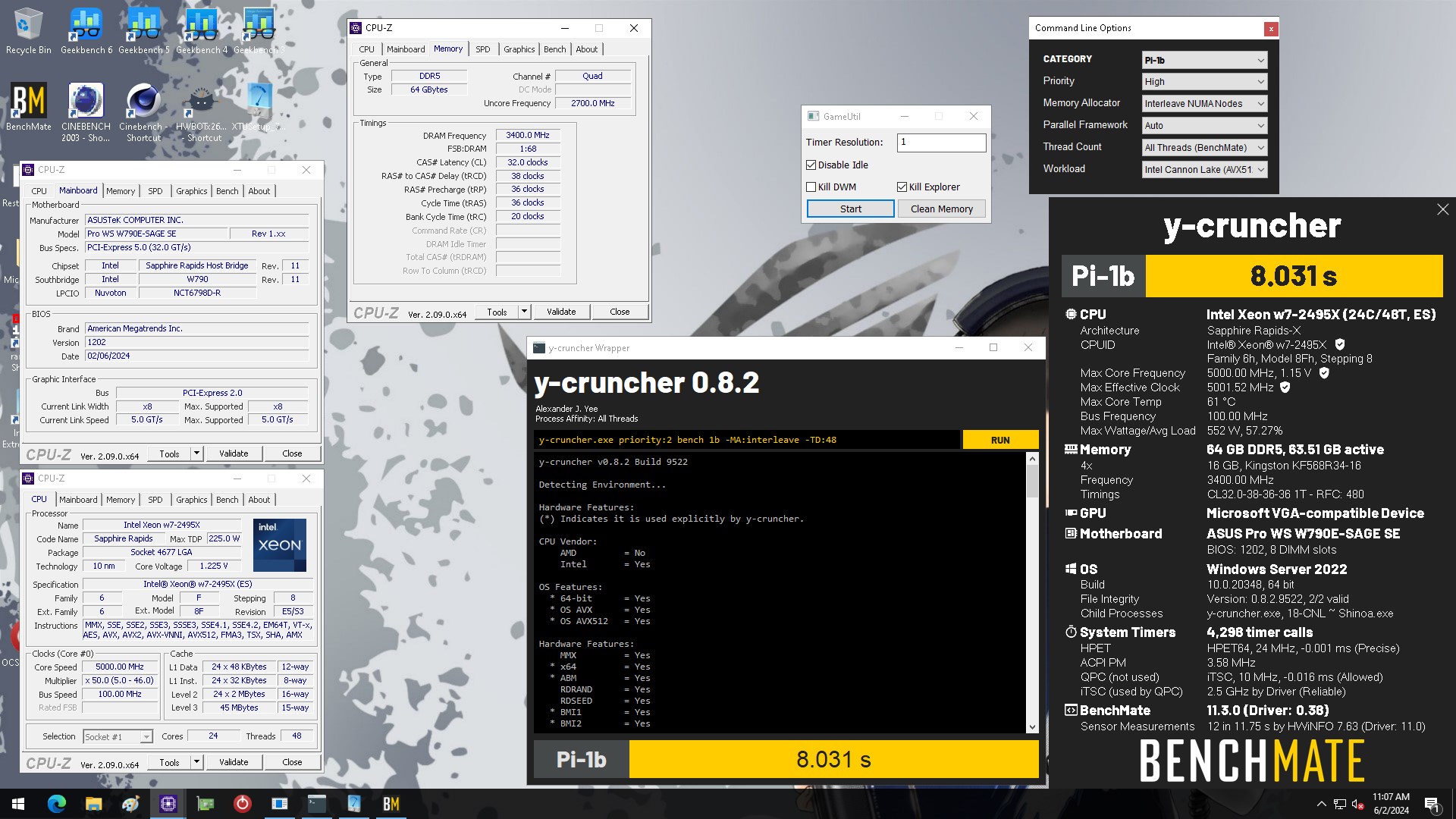Click the DRAM Frequency value 3400.0 MHz

pyautogui.click(x=528, y=135)
